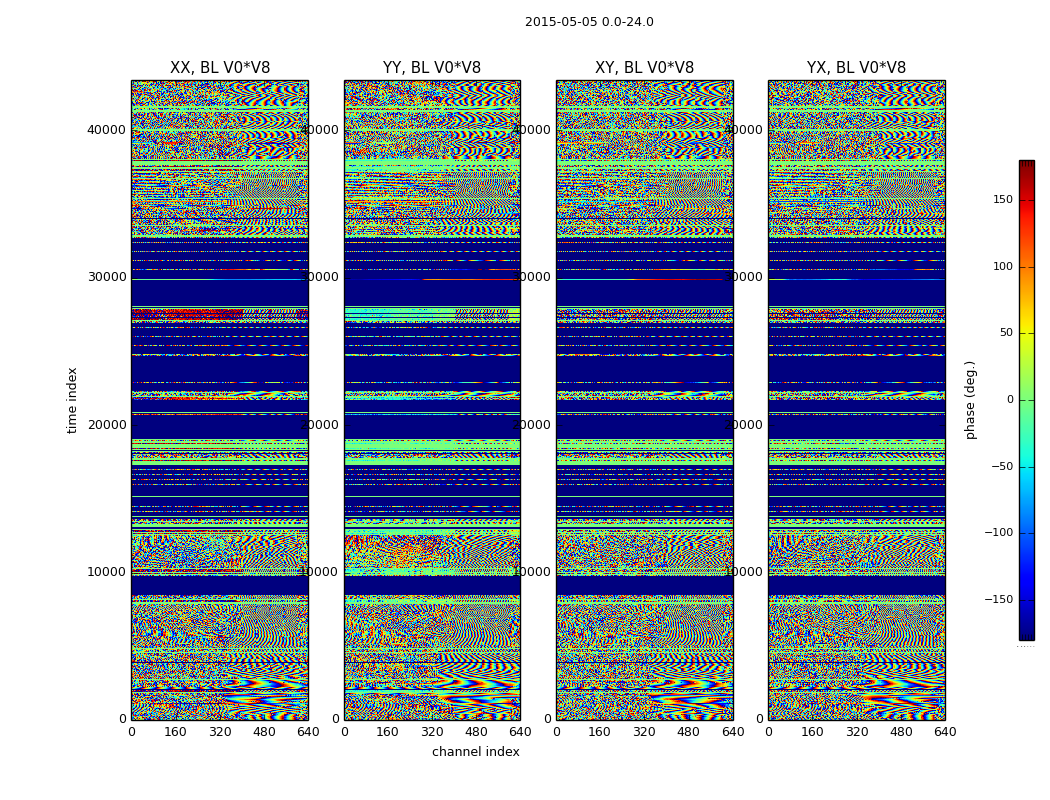Click the YX, BL V0*V8 subplot title

(x=856, y=68)
